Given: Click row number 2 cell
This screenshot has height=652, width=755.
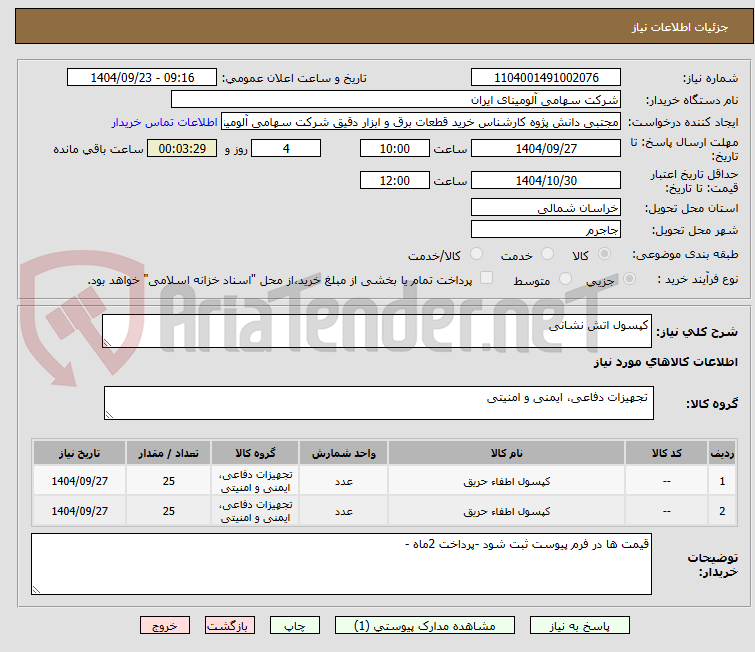Looking at the screenshot, I should (722, 511).
